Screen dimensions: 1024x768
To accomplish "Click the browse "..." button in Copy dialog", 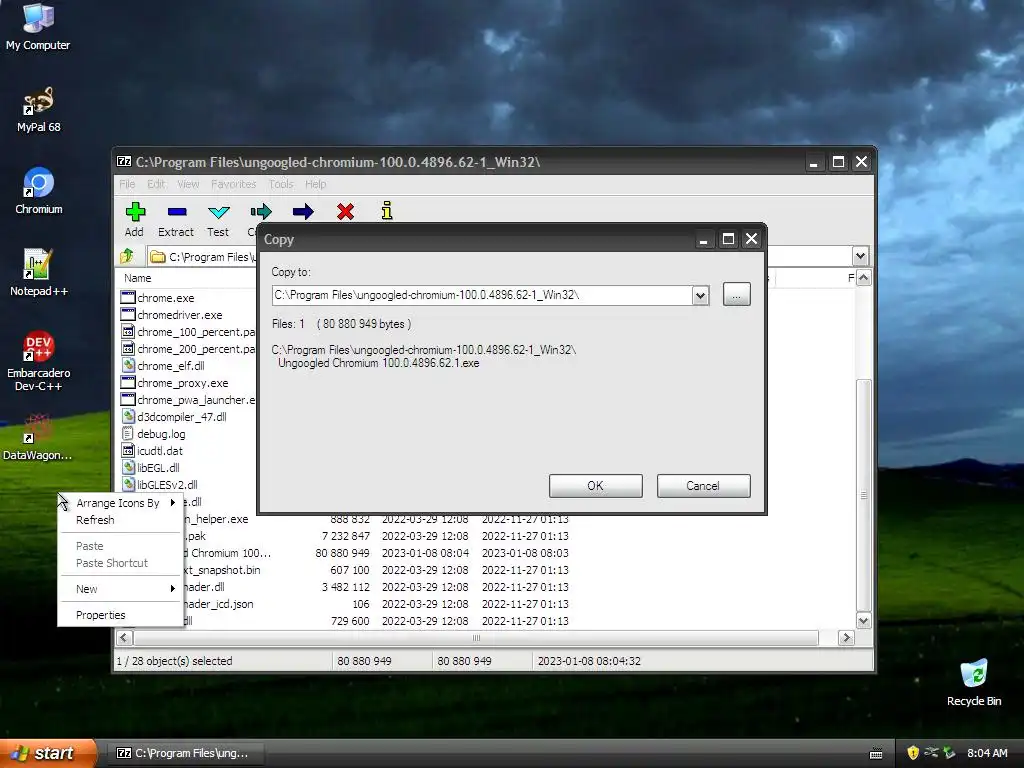I will [x=737, y=295].
